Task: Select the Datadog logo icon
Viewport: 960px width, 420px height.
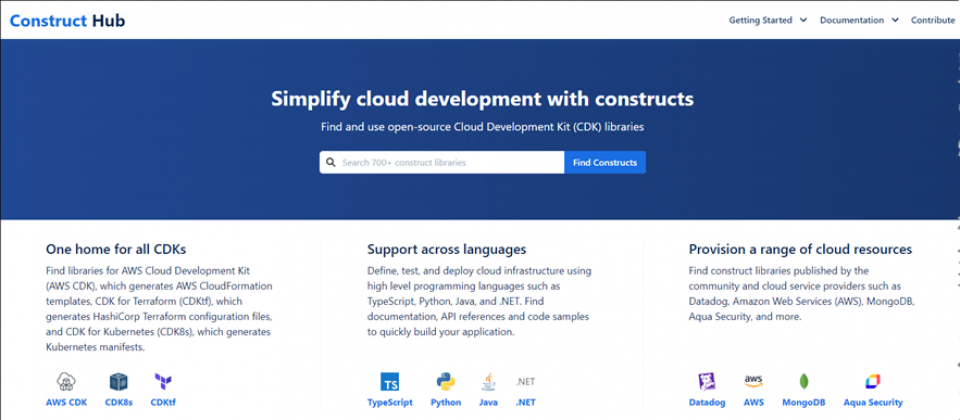Action: click(707, 382)
